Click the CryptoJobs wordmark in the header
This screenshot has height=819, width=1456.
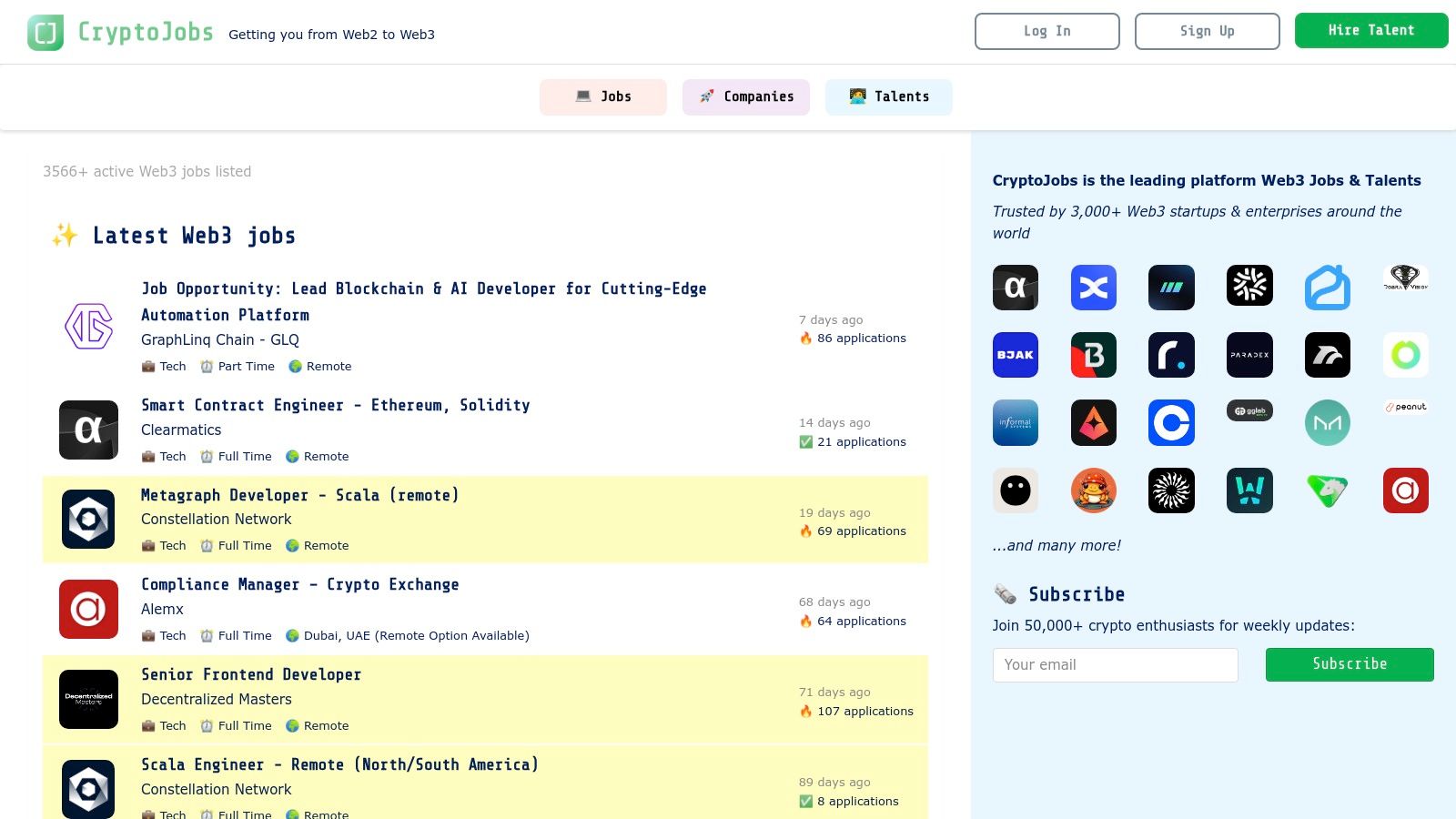point(146,32)
